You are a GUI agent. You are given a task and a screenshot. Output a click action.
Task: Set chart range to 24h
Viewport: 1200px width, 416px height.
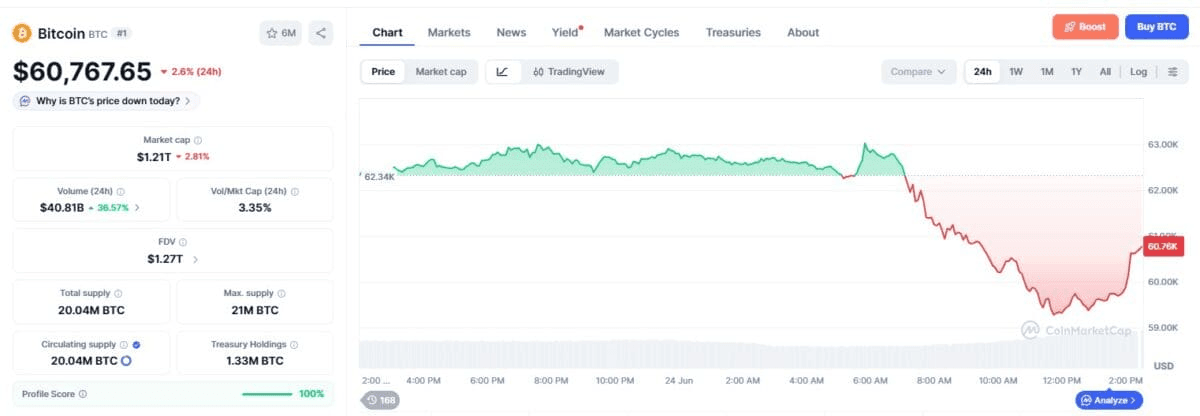click(x=982, y=72)
